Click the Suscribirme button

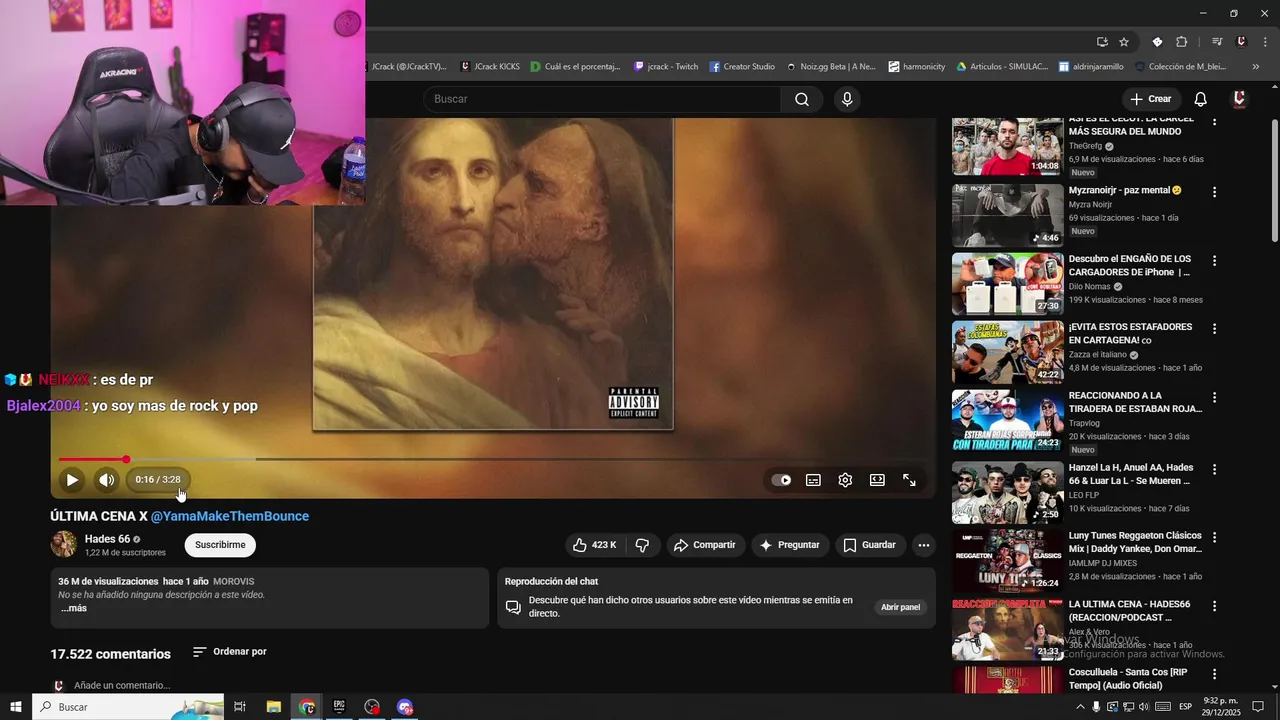click(x=220, y=545)
